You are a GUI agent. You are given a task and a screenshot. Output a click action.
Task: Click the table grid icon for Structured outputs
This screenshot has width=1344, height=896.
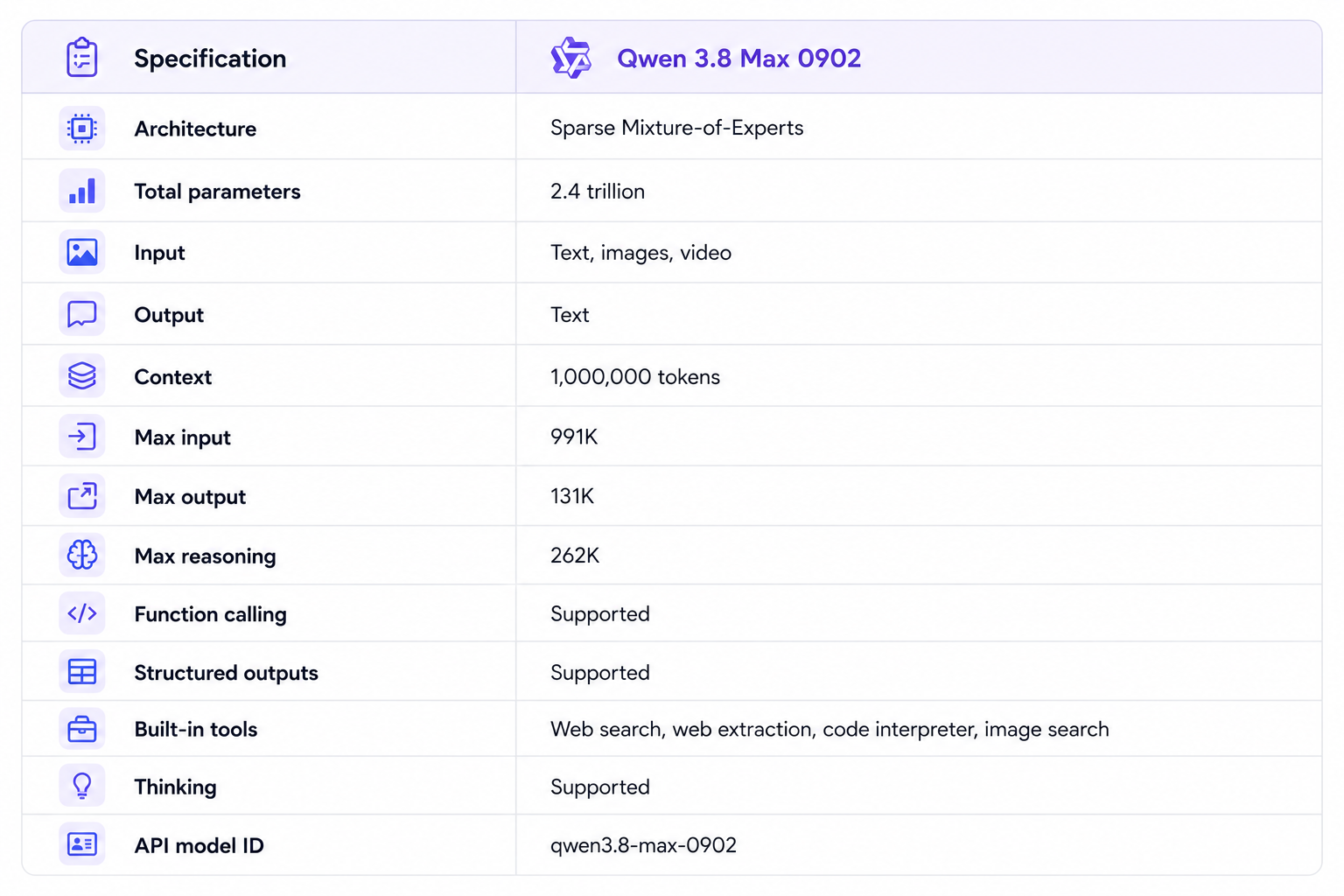click(82, 672)
